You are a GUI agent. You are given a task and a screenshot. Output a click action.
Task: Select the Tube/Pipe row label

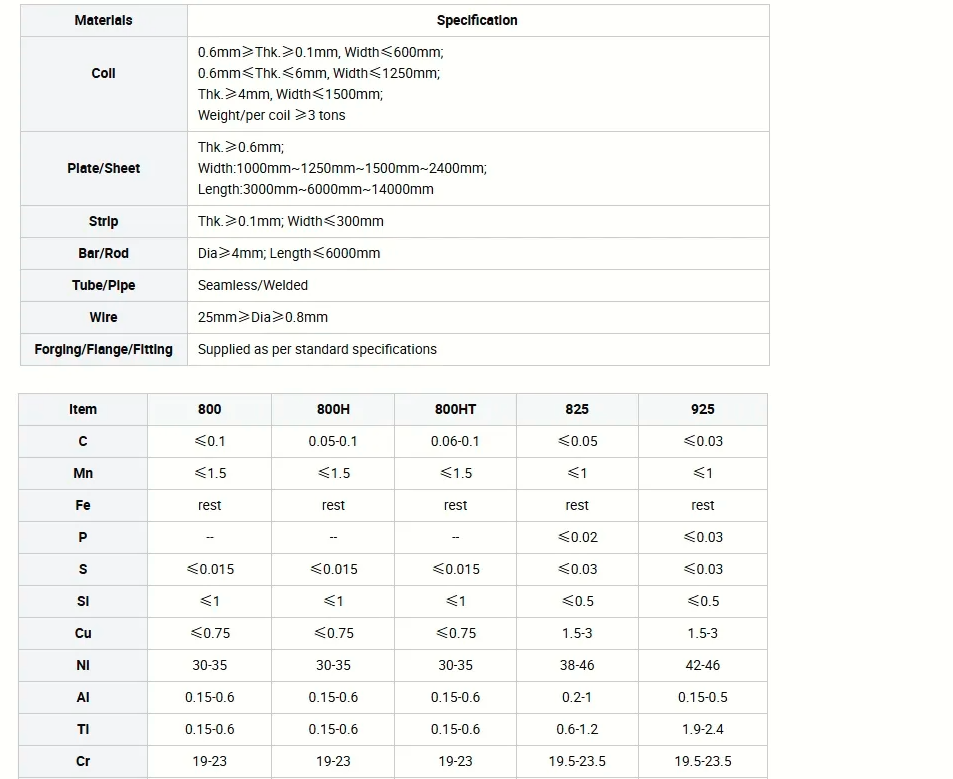click(103, 285)
